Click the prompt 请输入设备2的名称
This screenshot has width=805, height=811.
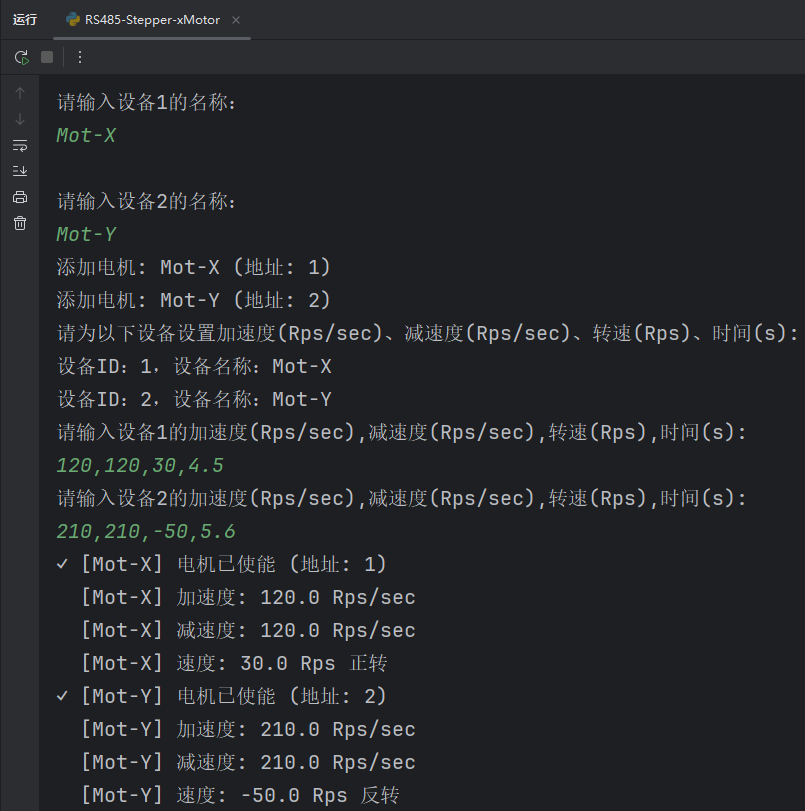coord(146,201)
